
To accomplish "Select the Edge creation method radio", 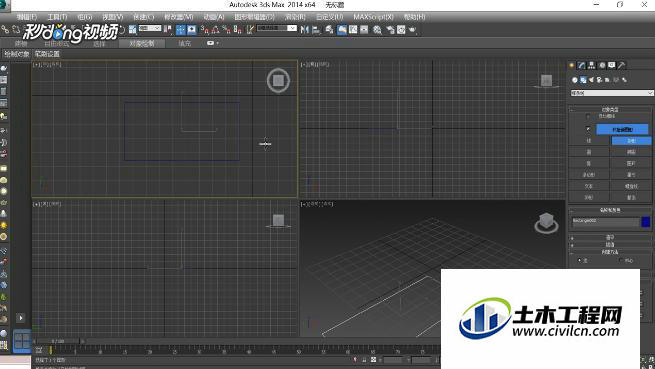I will (579, 260).
